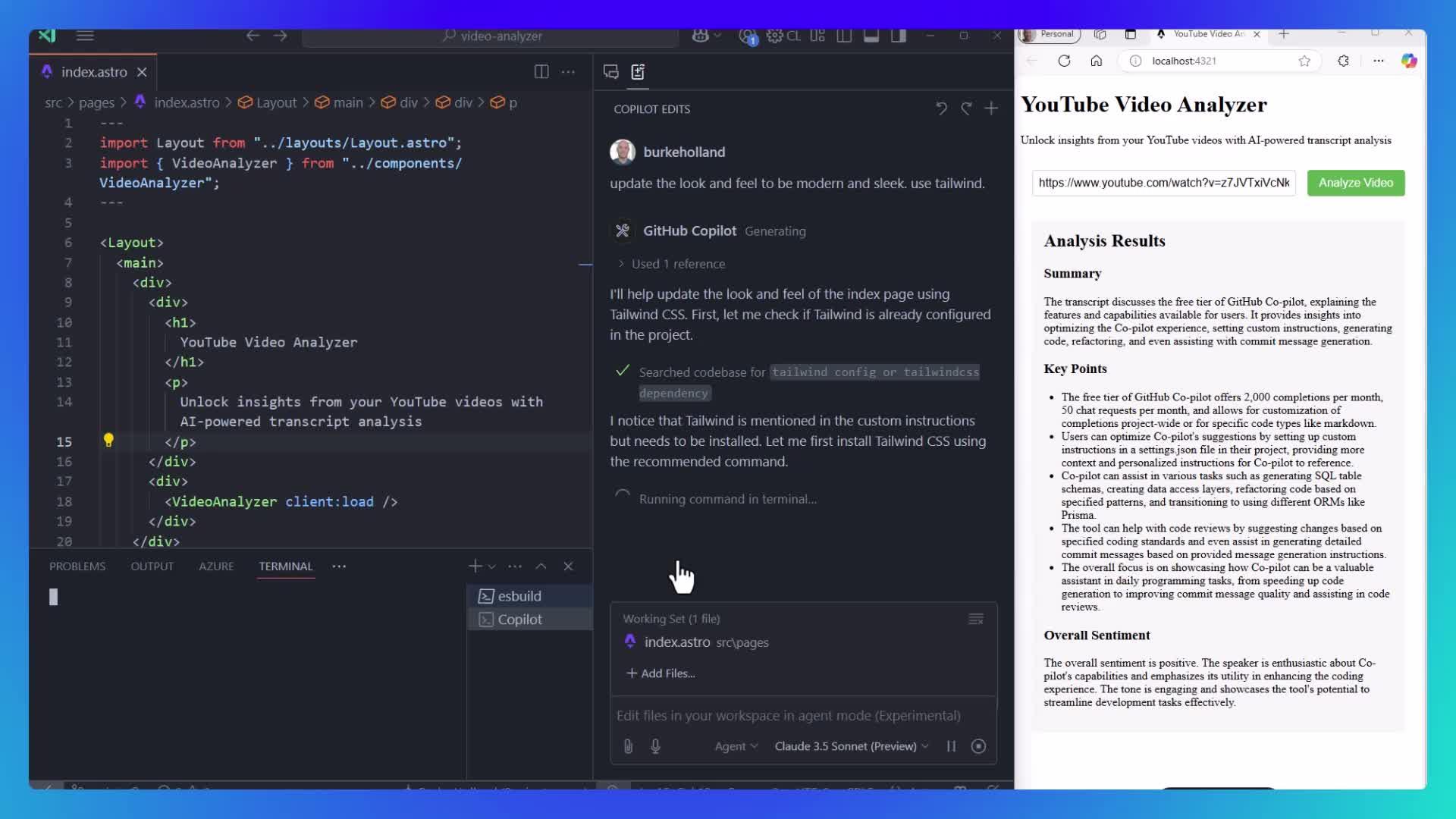Click the burkeholland user avatar
The height and width of the screenshot is (819, 1456).
pos(623,152)
